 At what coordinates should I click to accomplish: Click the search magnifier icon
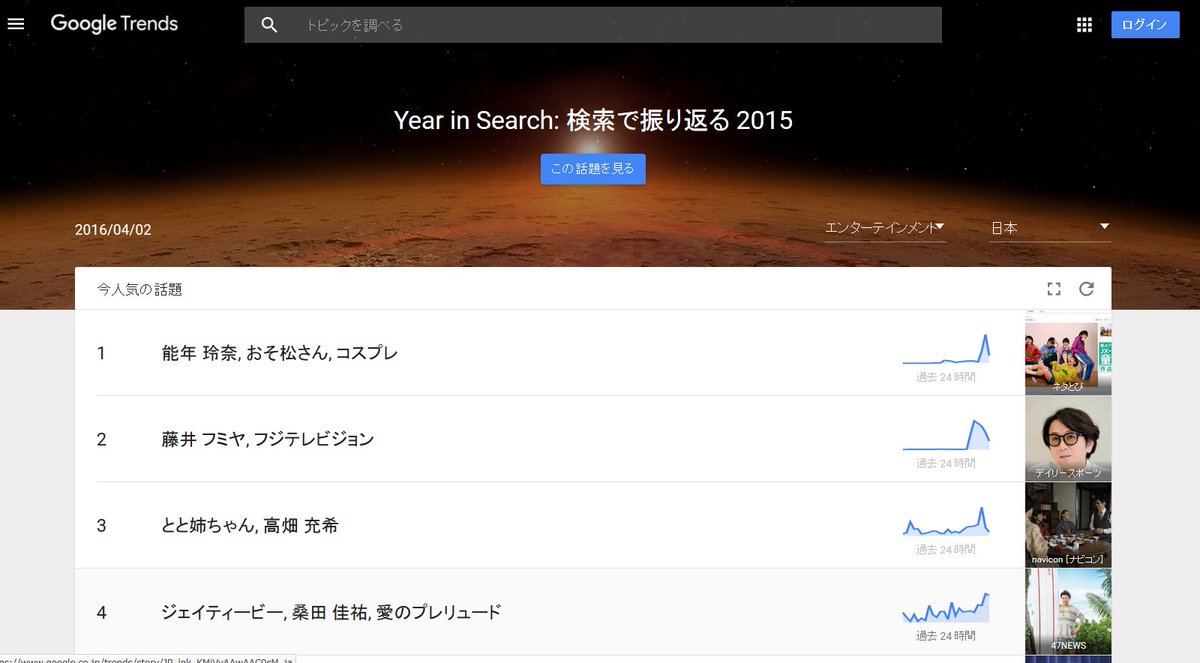(269, 25)
